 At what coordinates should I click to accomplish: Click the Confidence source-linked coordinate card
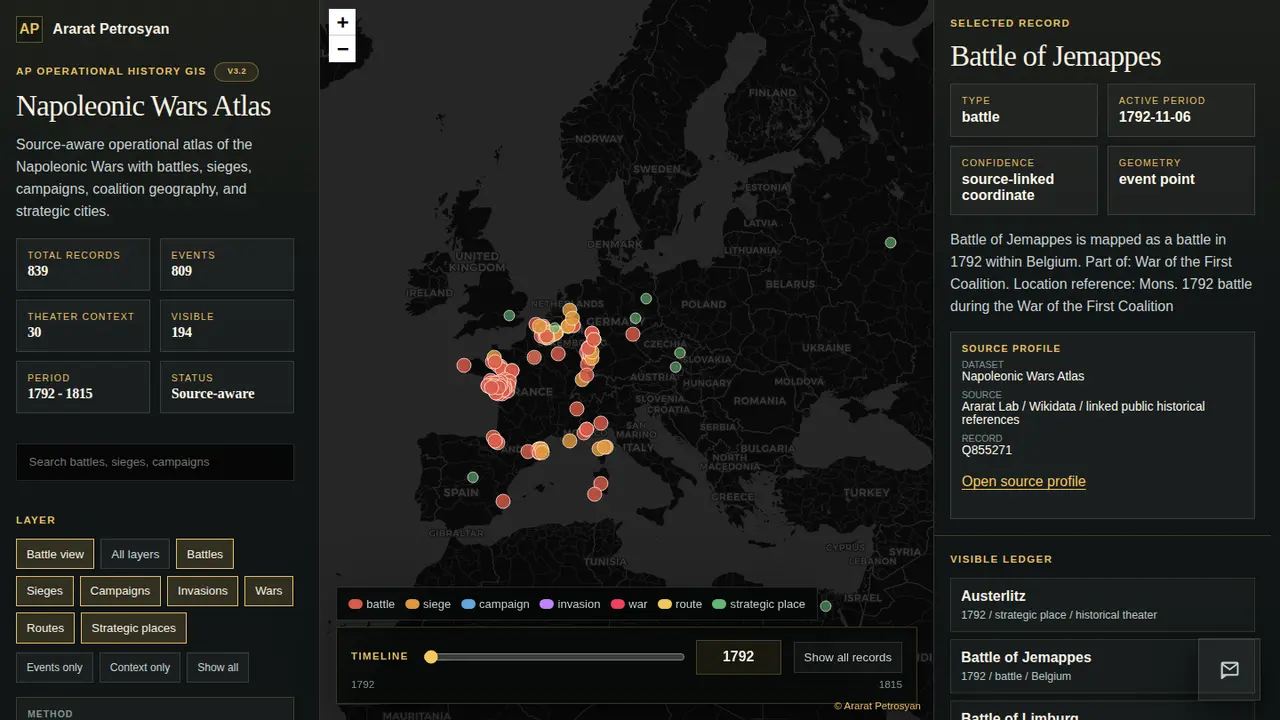pos(1023,180)
